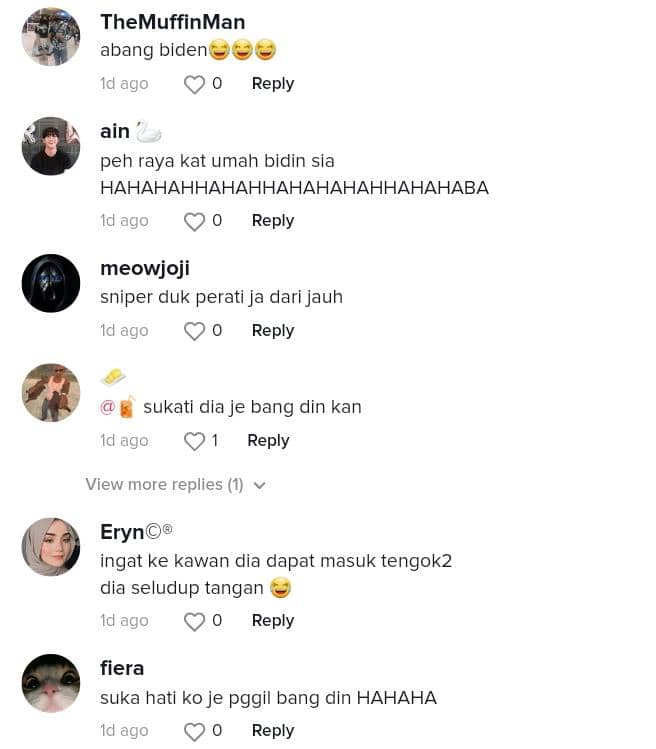Open TheMuffinMan's profile picture
The width and height of the screenshot is (656, 749).
51,36
